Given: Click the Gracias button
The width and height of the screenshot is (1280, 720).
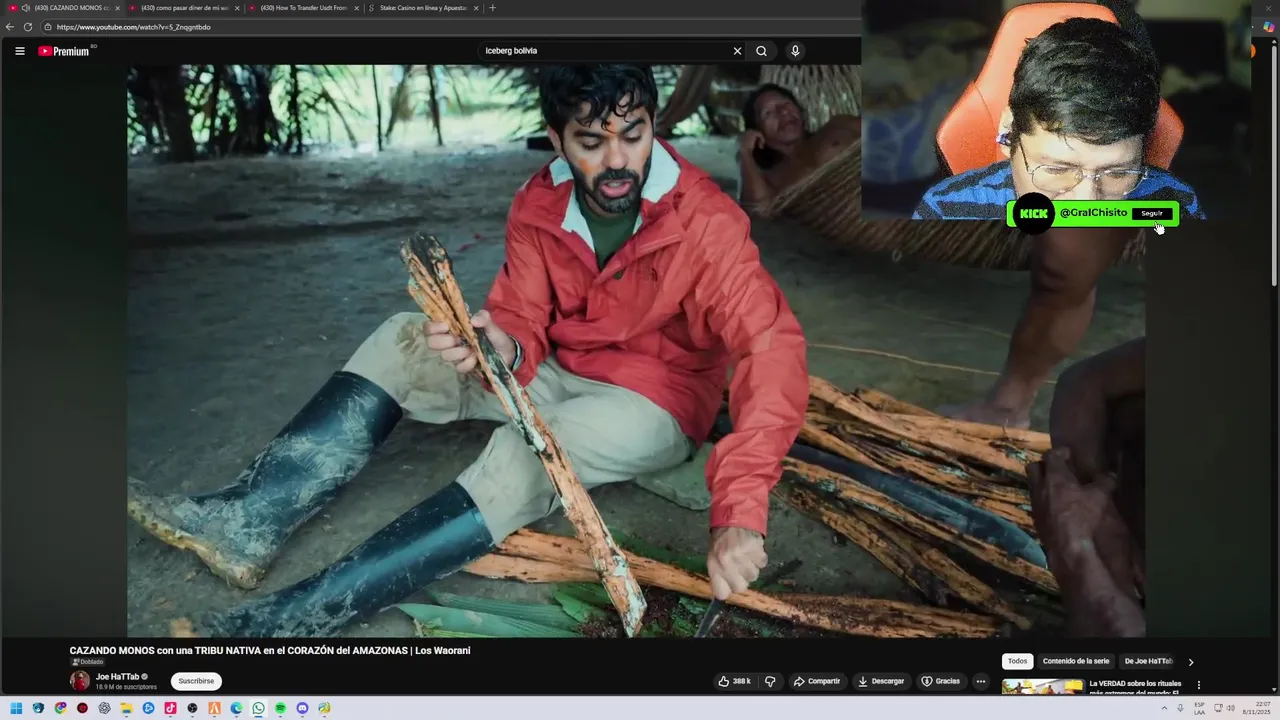Looking at the screenshot, I should [941, 681].
